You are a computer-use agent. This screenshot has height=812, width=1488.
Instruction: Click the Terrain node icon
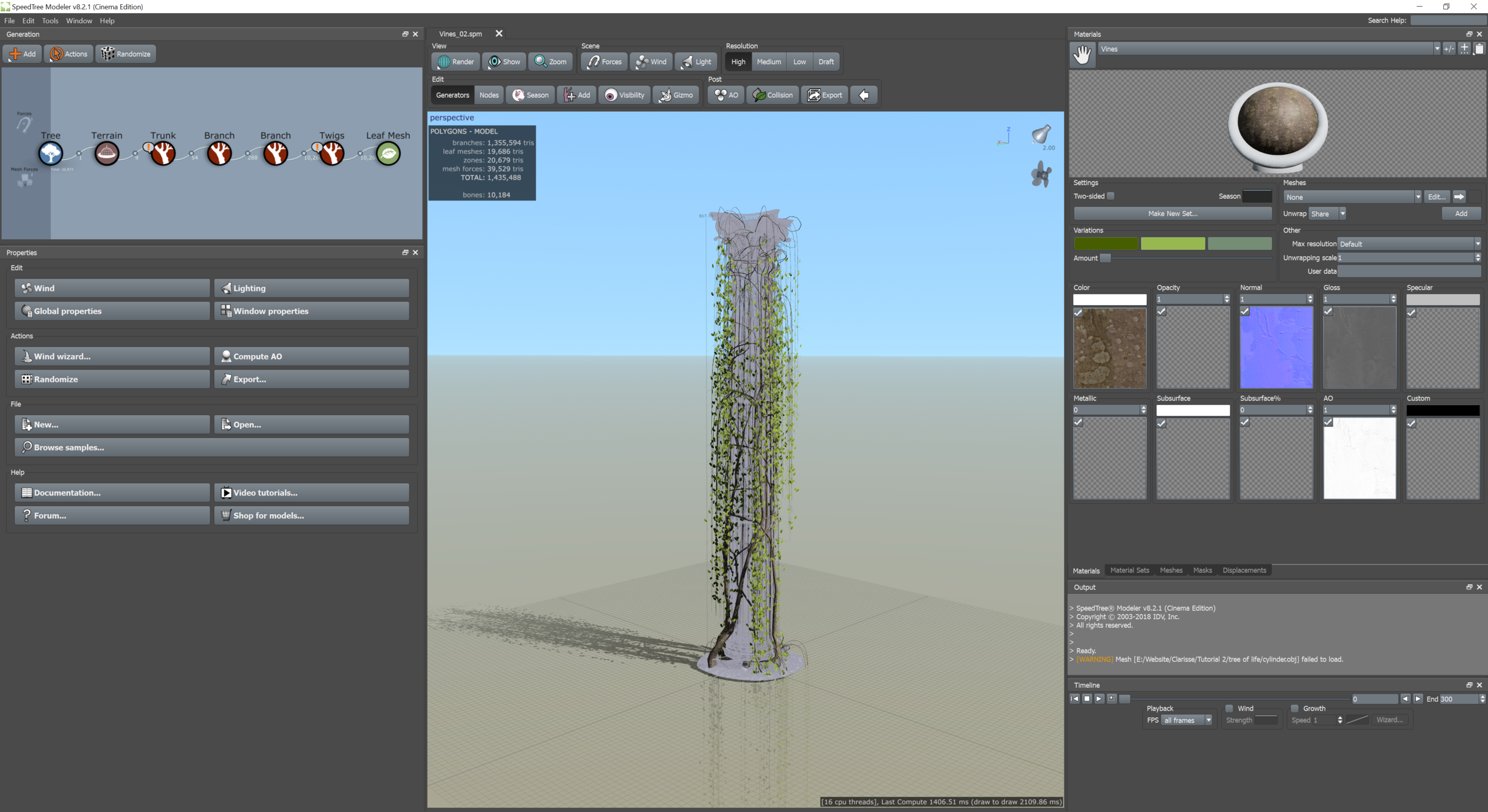point(107,153)
